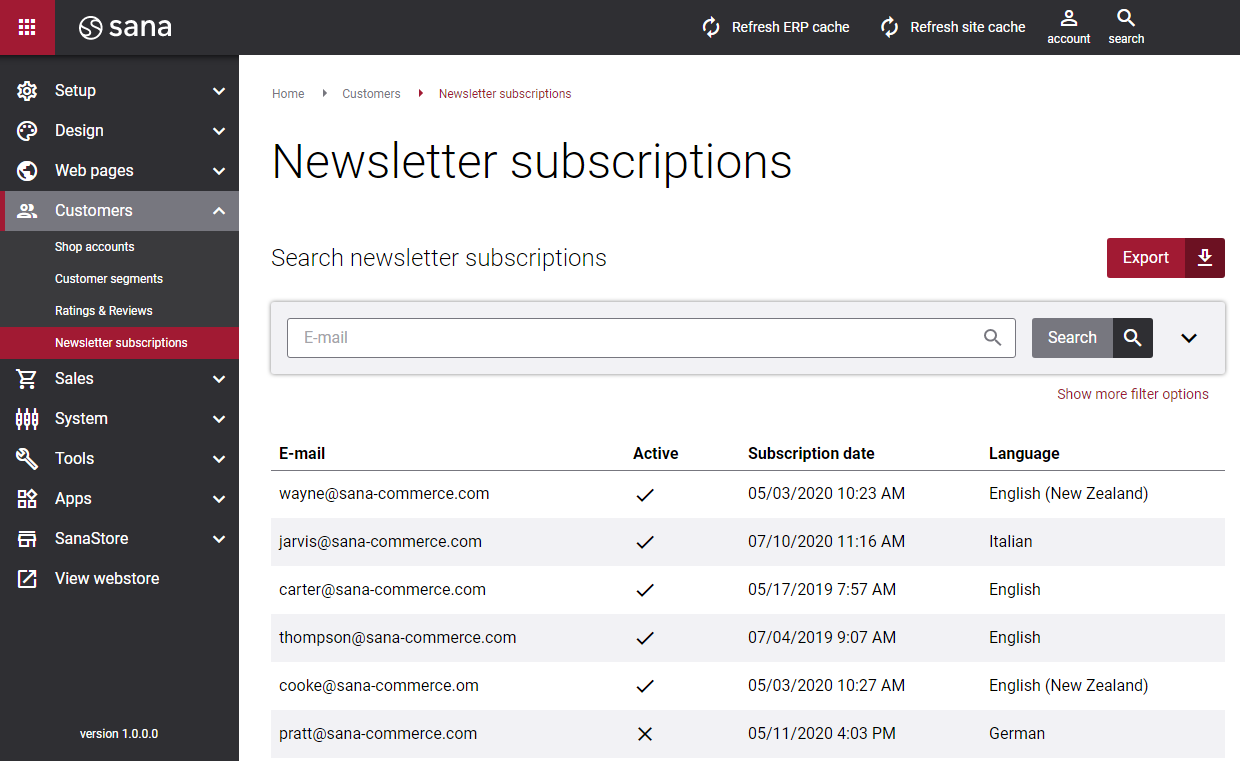
Task: Click Refresh ERP cache label
Action: (791, 27)
